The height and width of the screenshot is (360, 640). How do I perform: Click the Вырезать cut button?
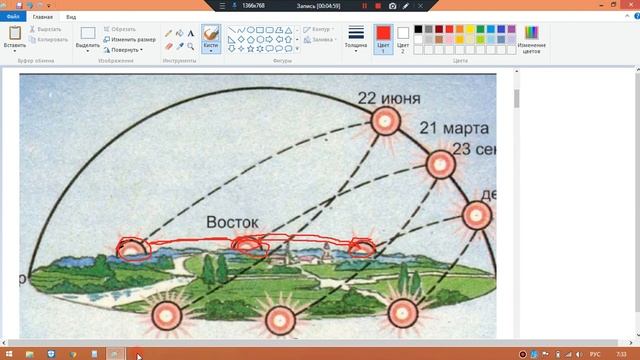[x=46, y=29]
